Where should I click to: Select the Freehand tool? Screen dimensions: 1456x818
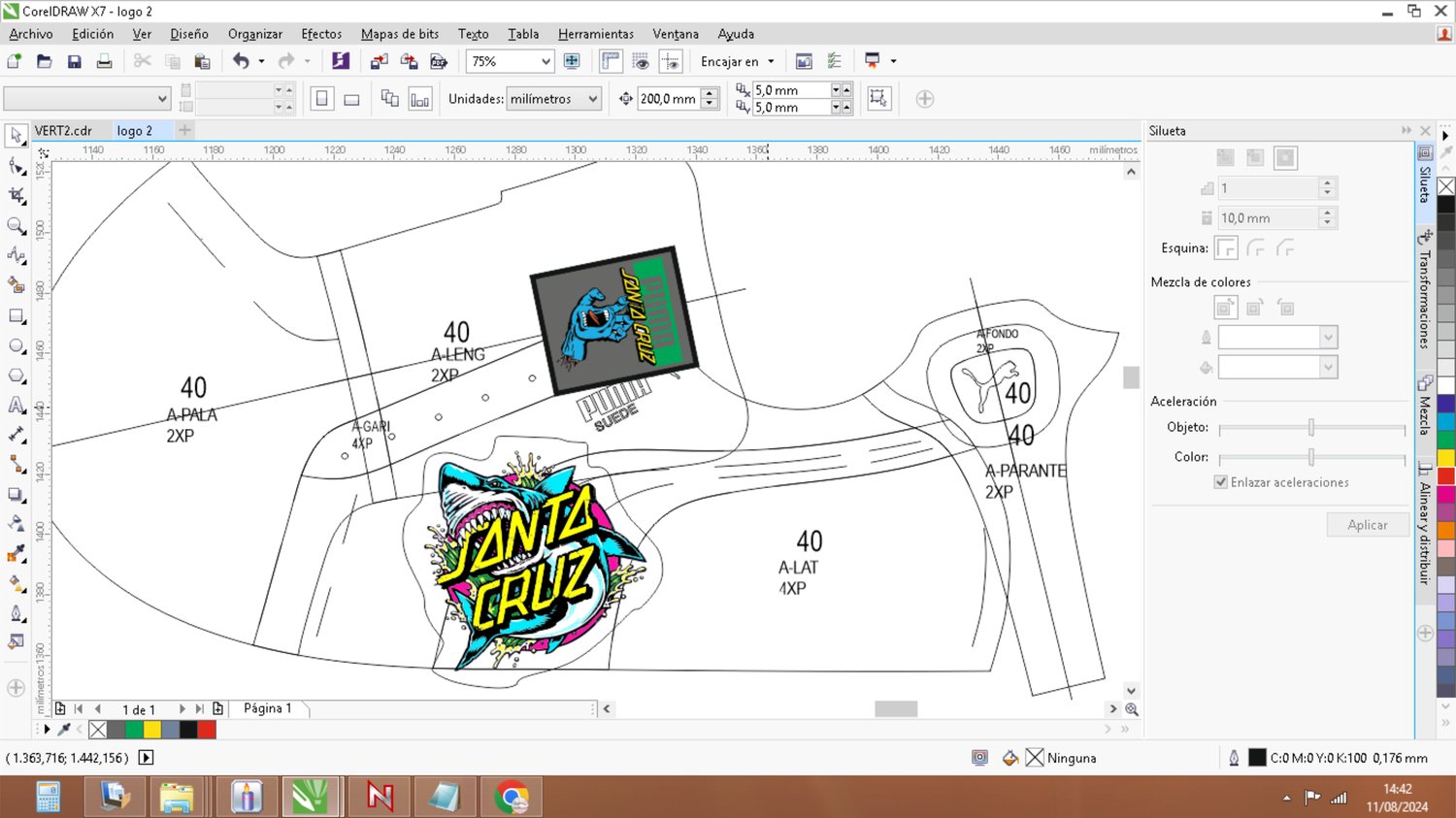pyautogui.click(x=16, y=256)
